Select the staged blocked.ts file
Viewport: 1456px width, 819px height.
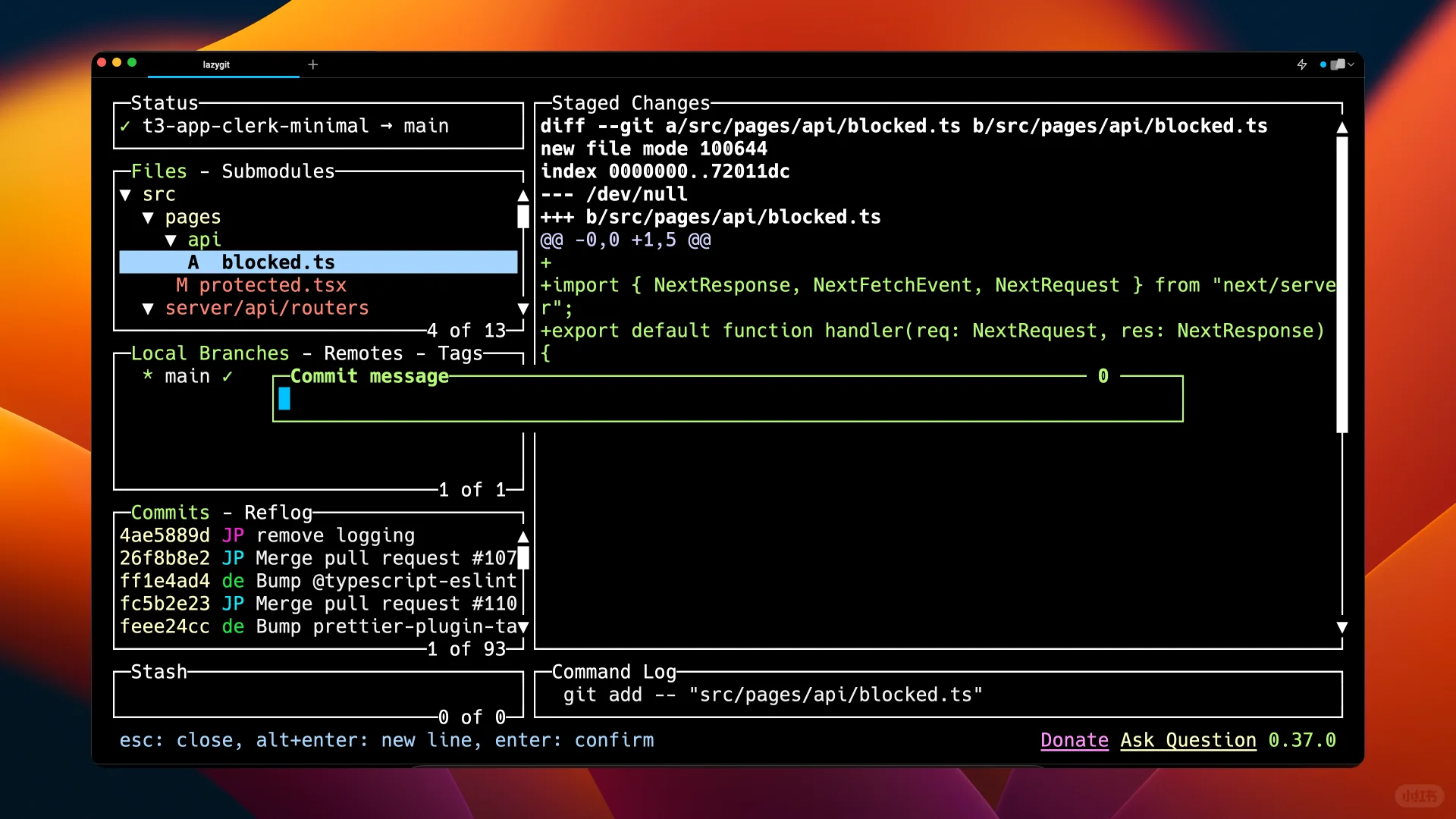click(x=278, y=262)
